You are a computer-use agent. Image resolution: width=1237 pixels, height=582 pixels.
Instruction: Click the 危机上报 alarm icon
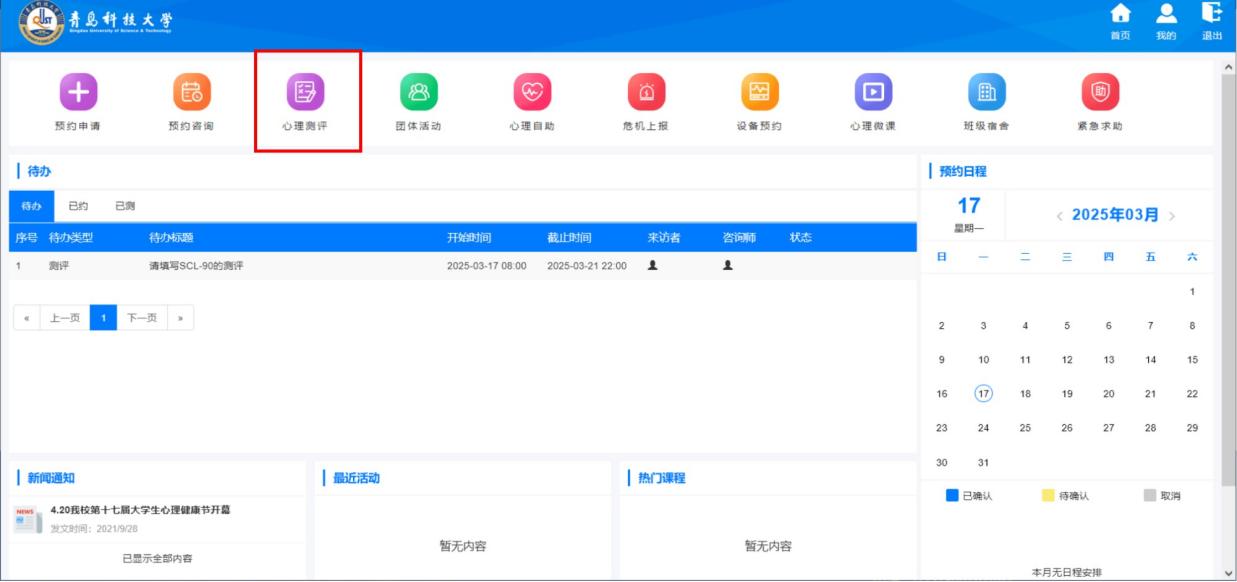645,92
